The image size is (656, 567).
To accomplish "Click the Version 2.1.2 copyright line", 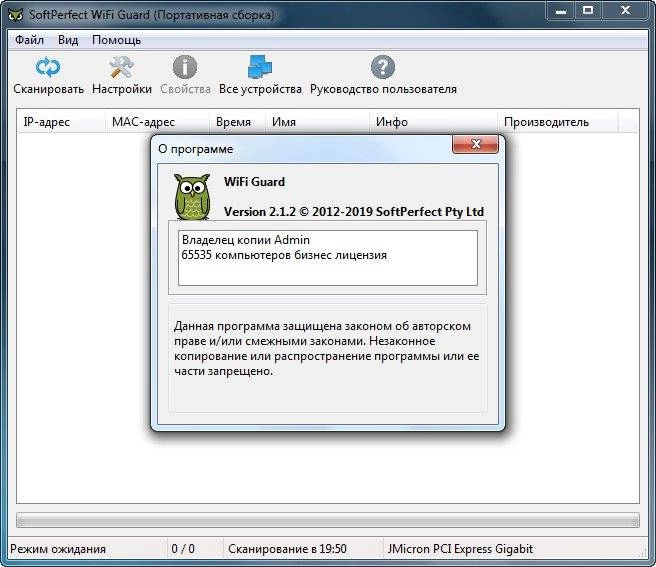I will [354, 212].
